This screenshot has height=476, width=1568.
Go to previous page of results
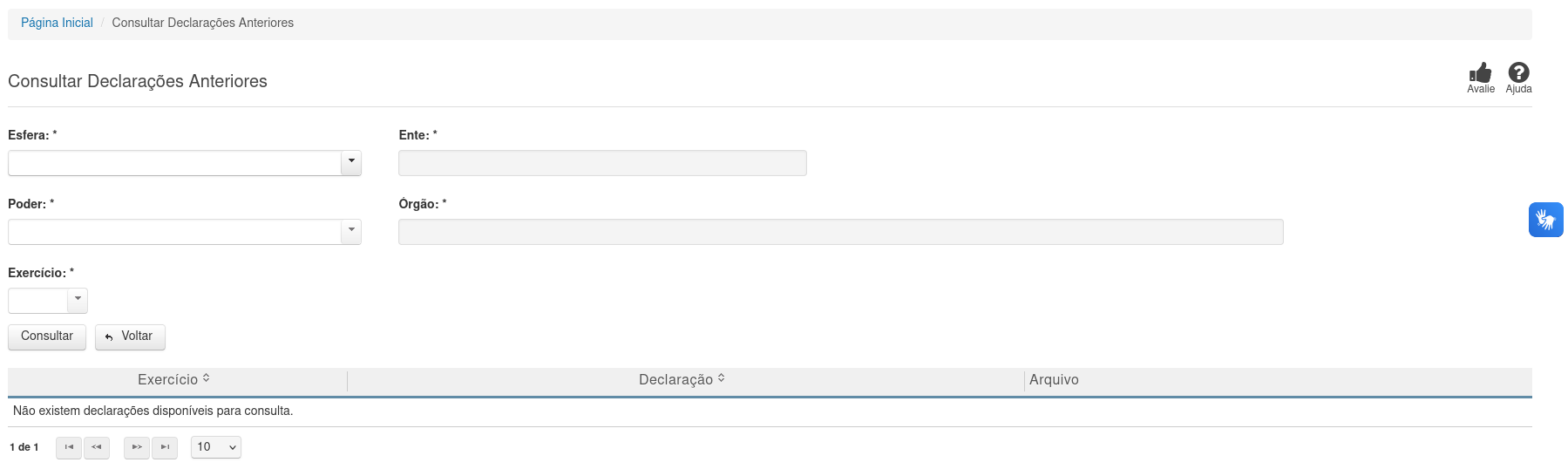coord(97,447)
